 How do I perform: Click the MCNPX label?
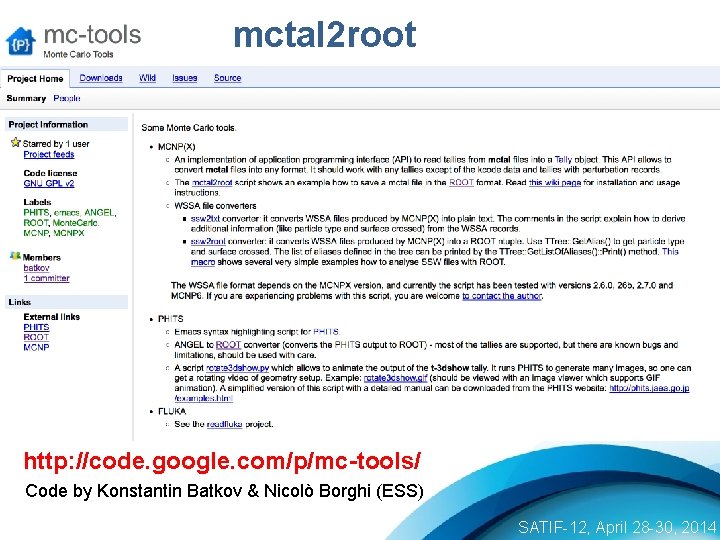(69, 233)
